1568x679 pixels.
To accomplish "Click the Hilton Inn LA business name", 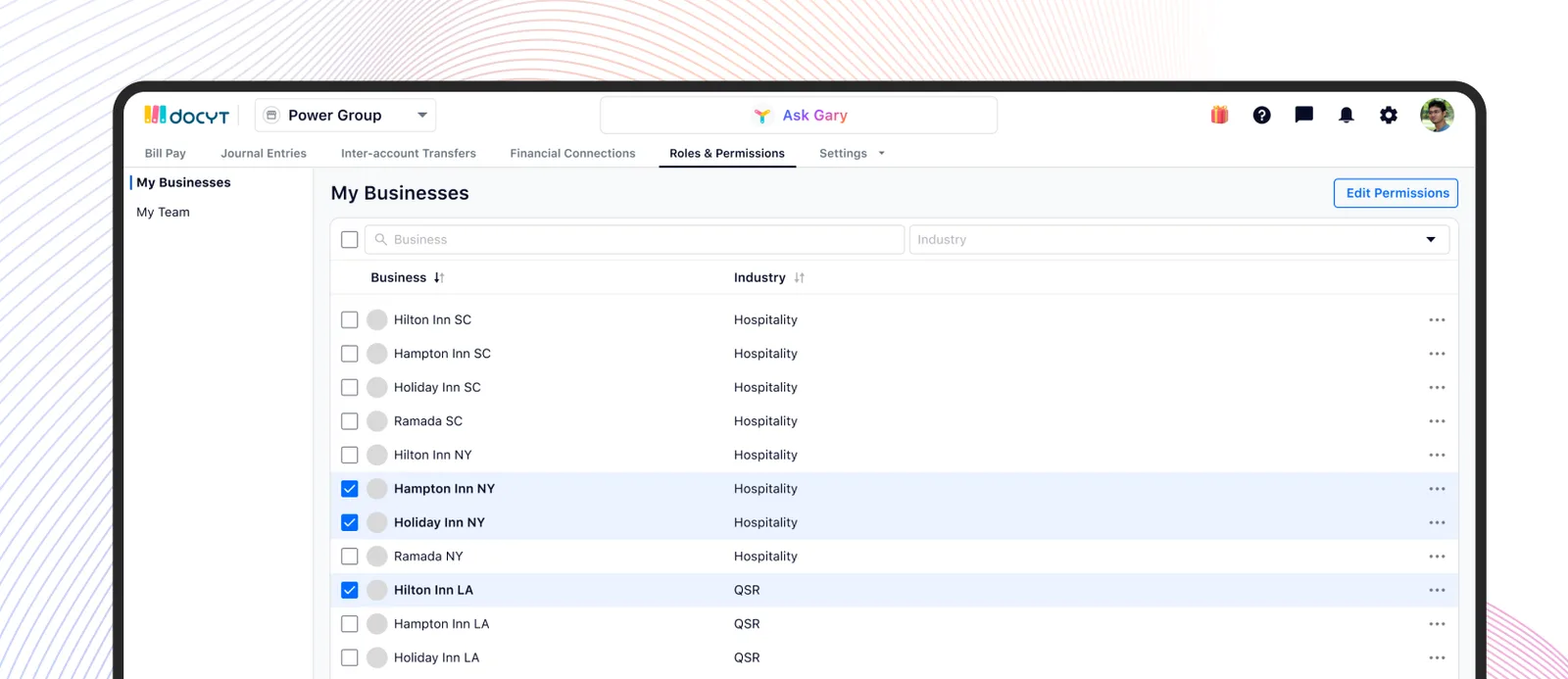I will point(433,590).
